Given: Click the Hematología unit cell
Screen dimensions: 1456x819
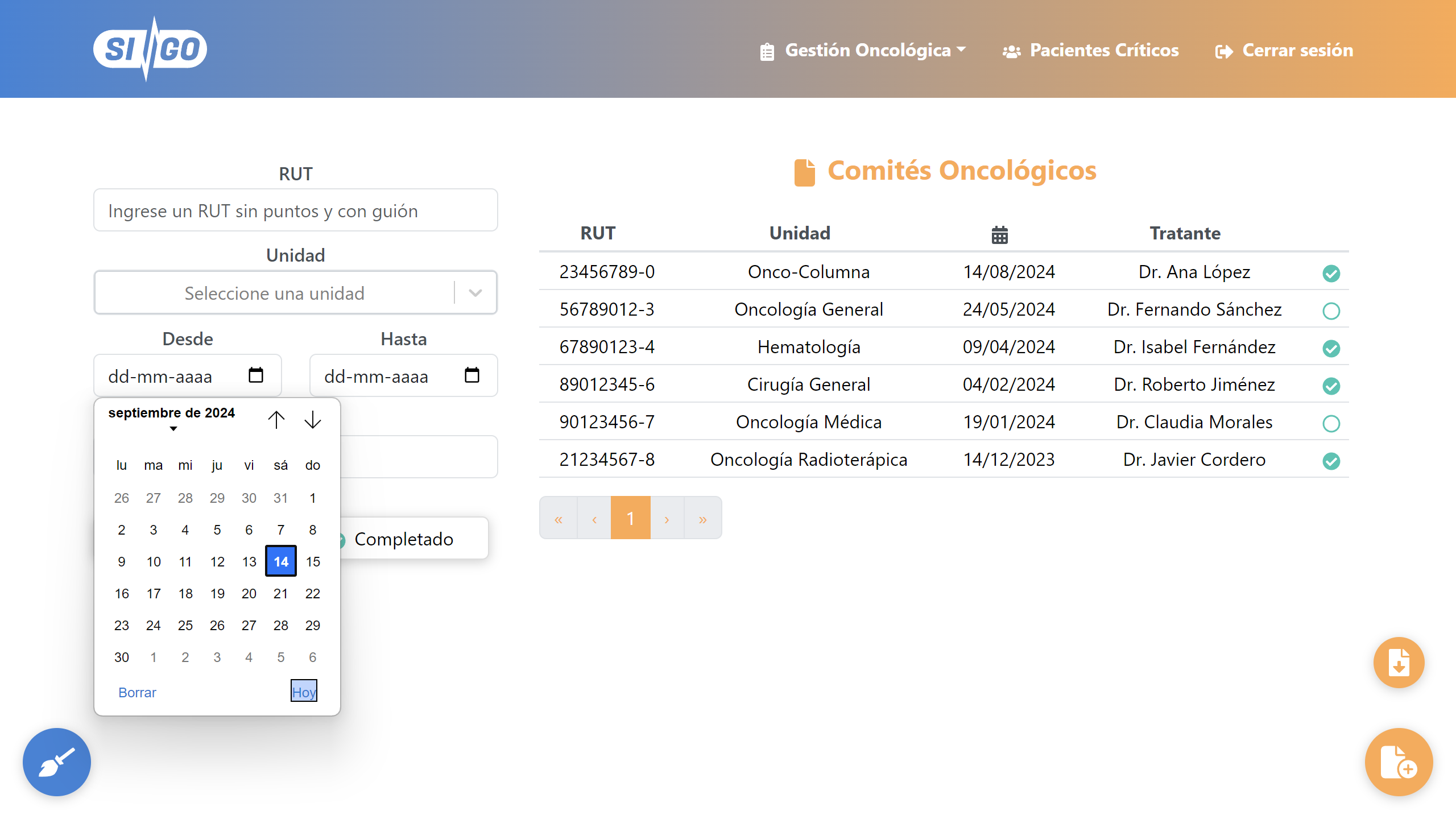Looking at the screenshot, I should point(809,347).
